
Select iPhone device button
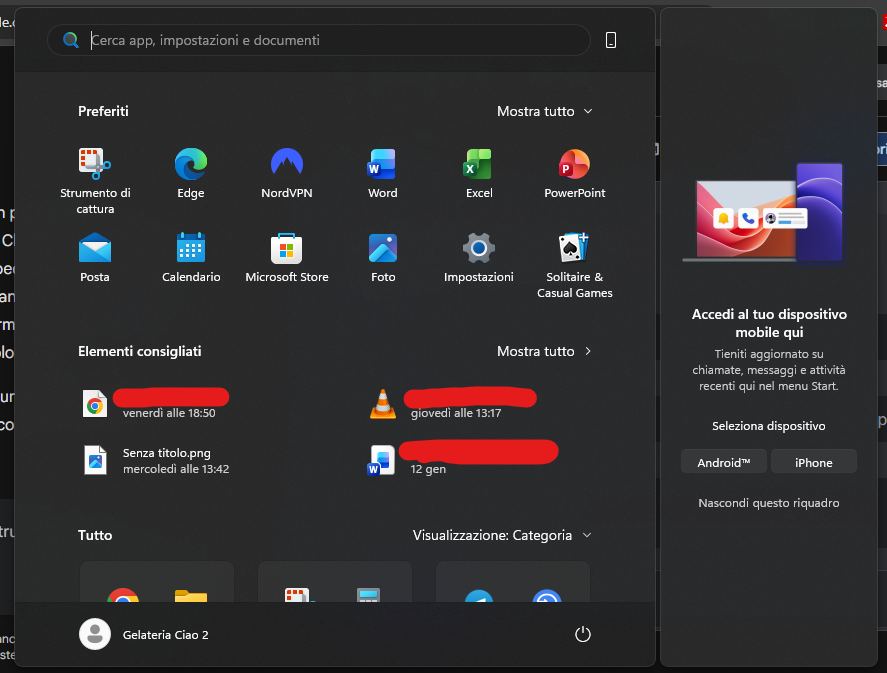(x=813, y=462)
